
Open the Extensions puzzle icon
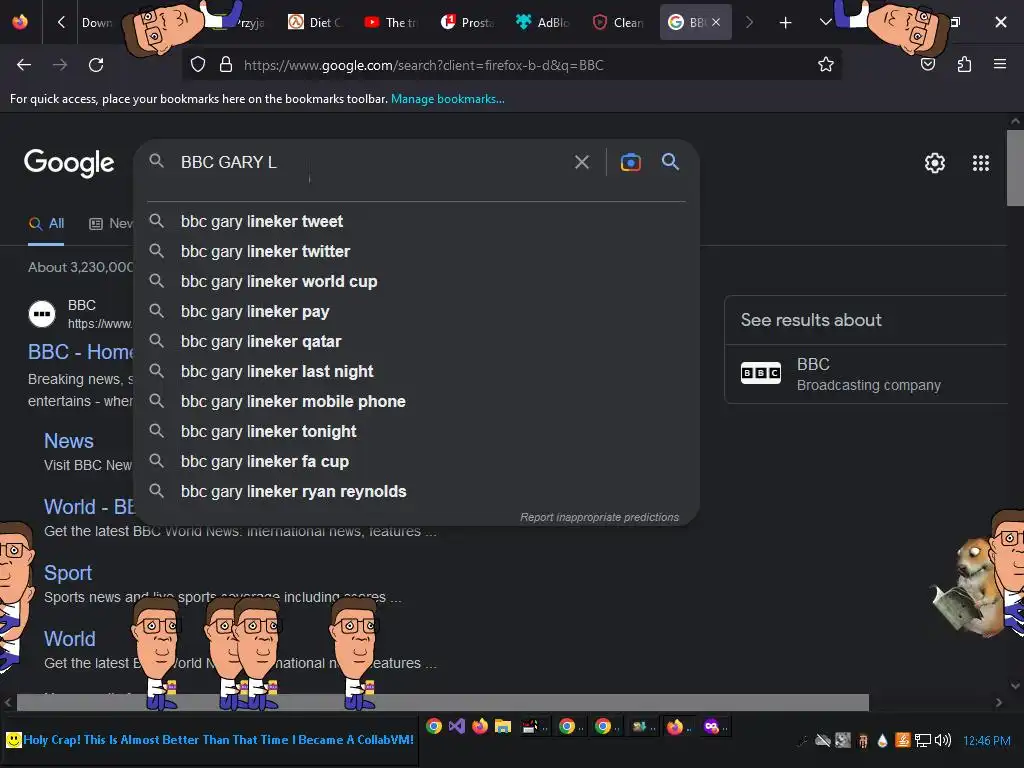(x=964, y=64)
